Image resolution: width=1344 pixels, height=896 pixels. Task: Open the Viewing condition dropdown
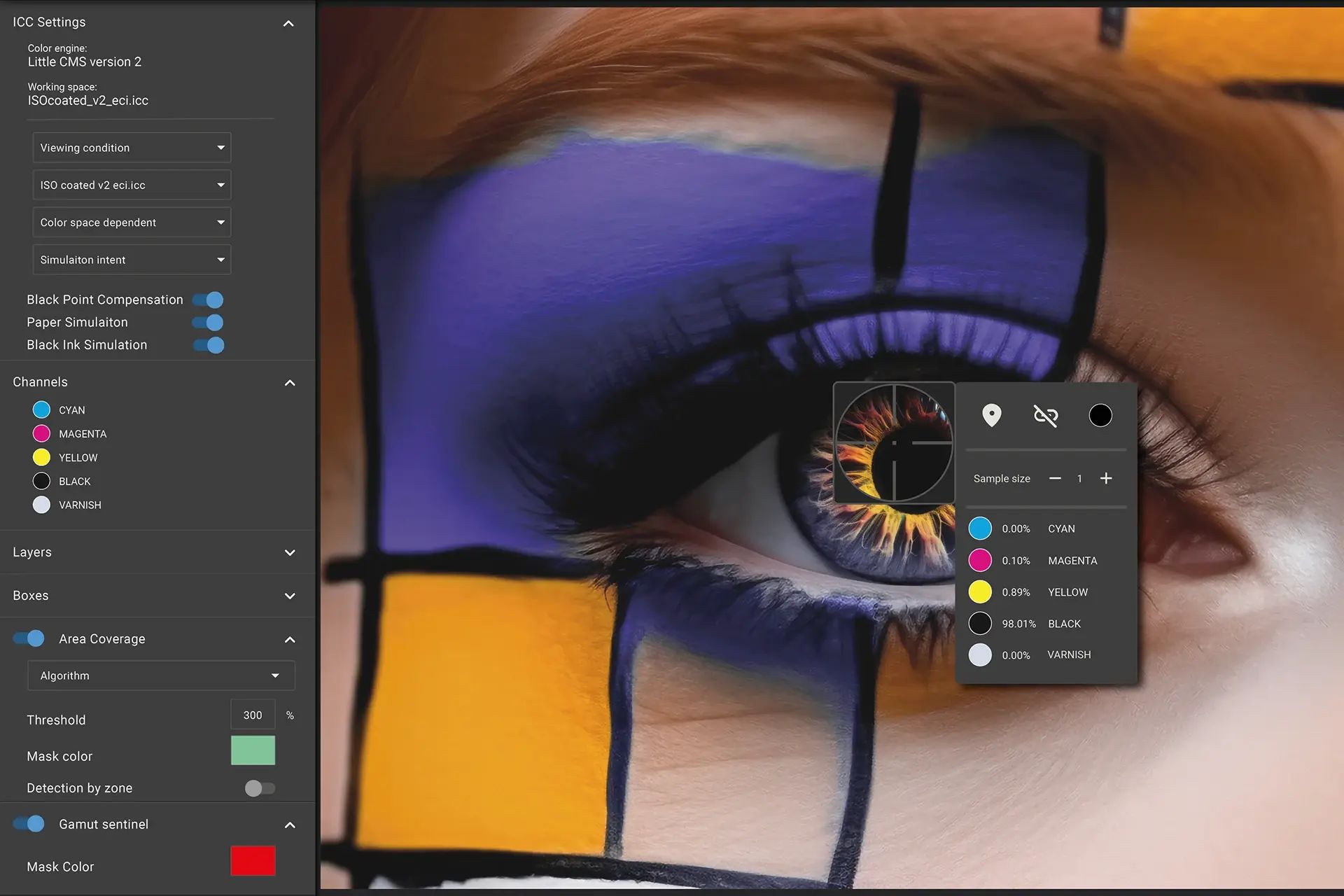(132, 148)
